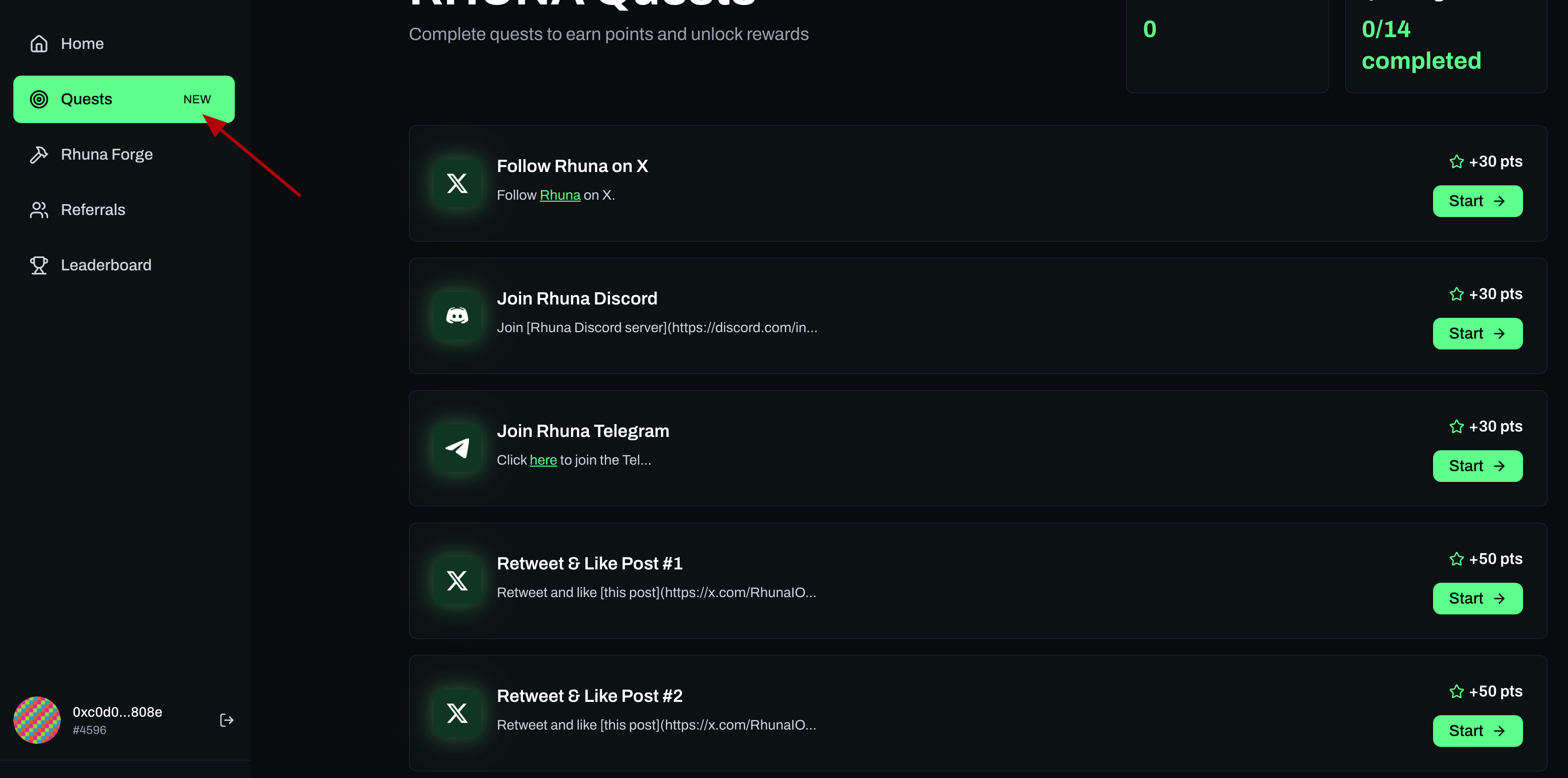
Task: Click the X icon on Follow Rhuna quest
Action: point(457,183)
